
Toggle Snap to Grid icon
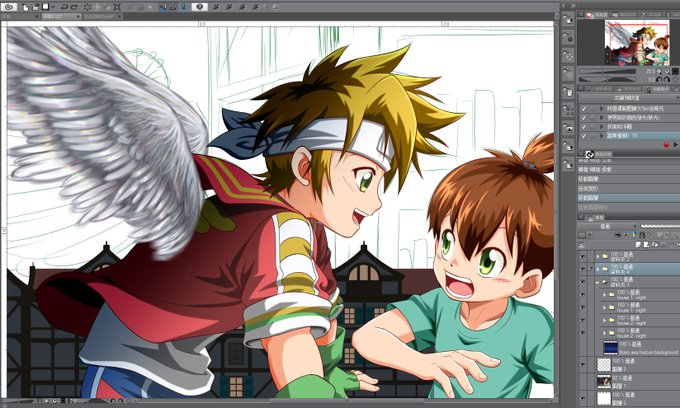click(184, 7)
